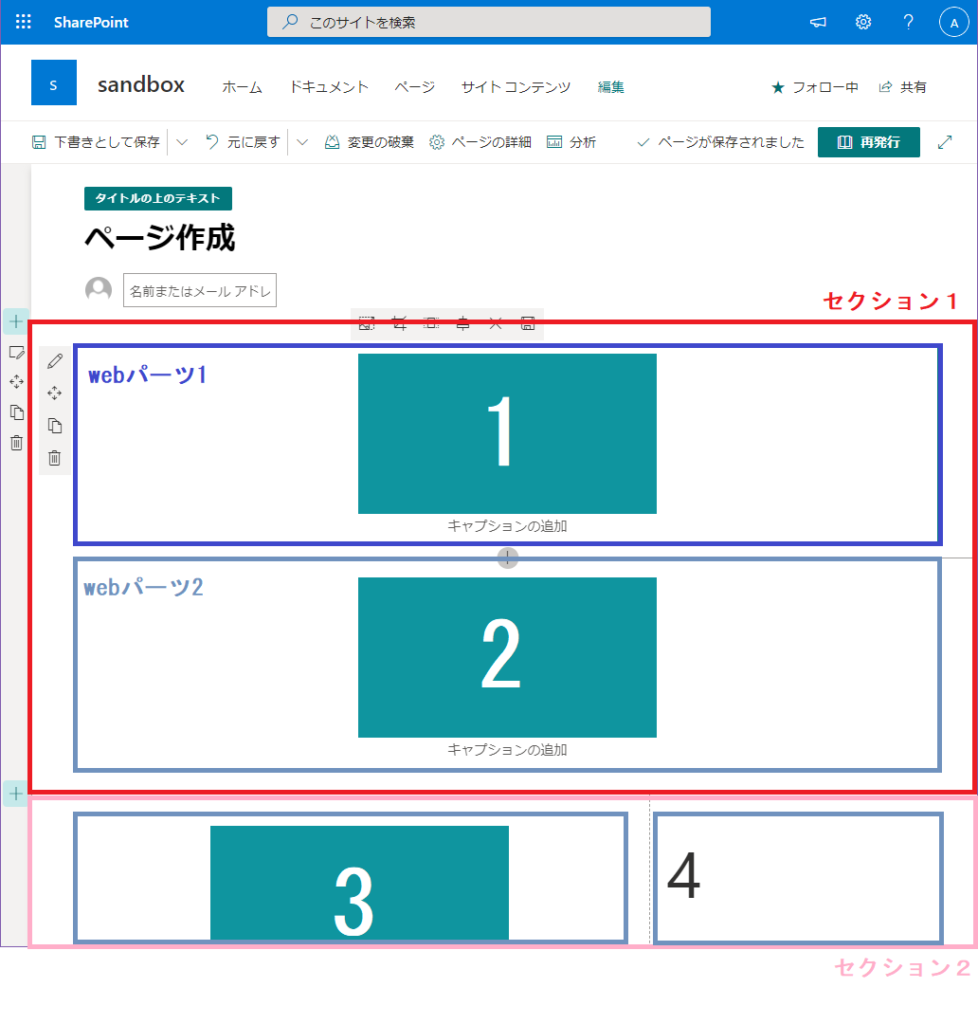Image resolution: width=978 pixels, height=1024 pixels.
Task: Click the ページ作成 page title
Action: point(160,238)
